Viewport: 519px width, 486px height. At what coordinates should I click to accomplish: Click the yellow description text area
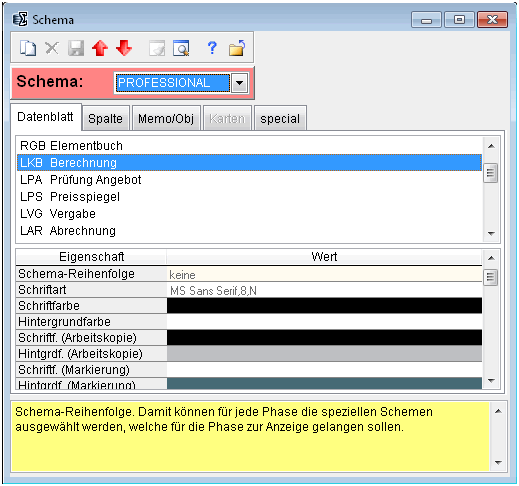pos(251,437)
